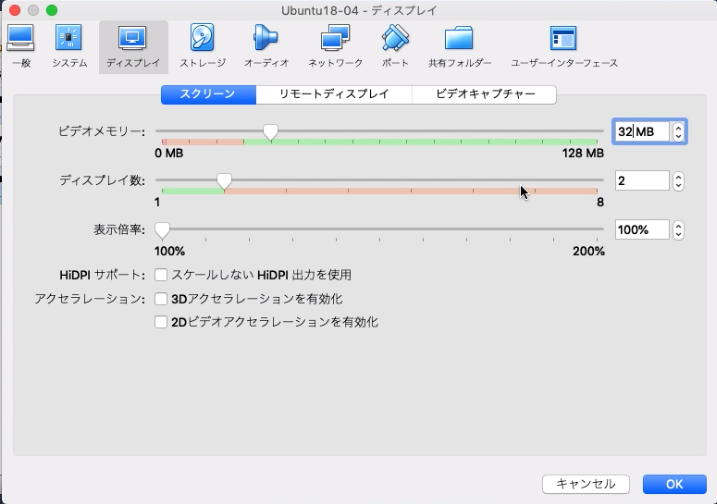
Task: Increase scale factor with stepper up arrow
Action: [679, 225]
